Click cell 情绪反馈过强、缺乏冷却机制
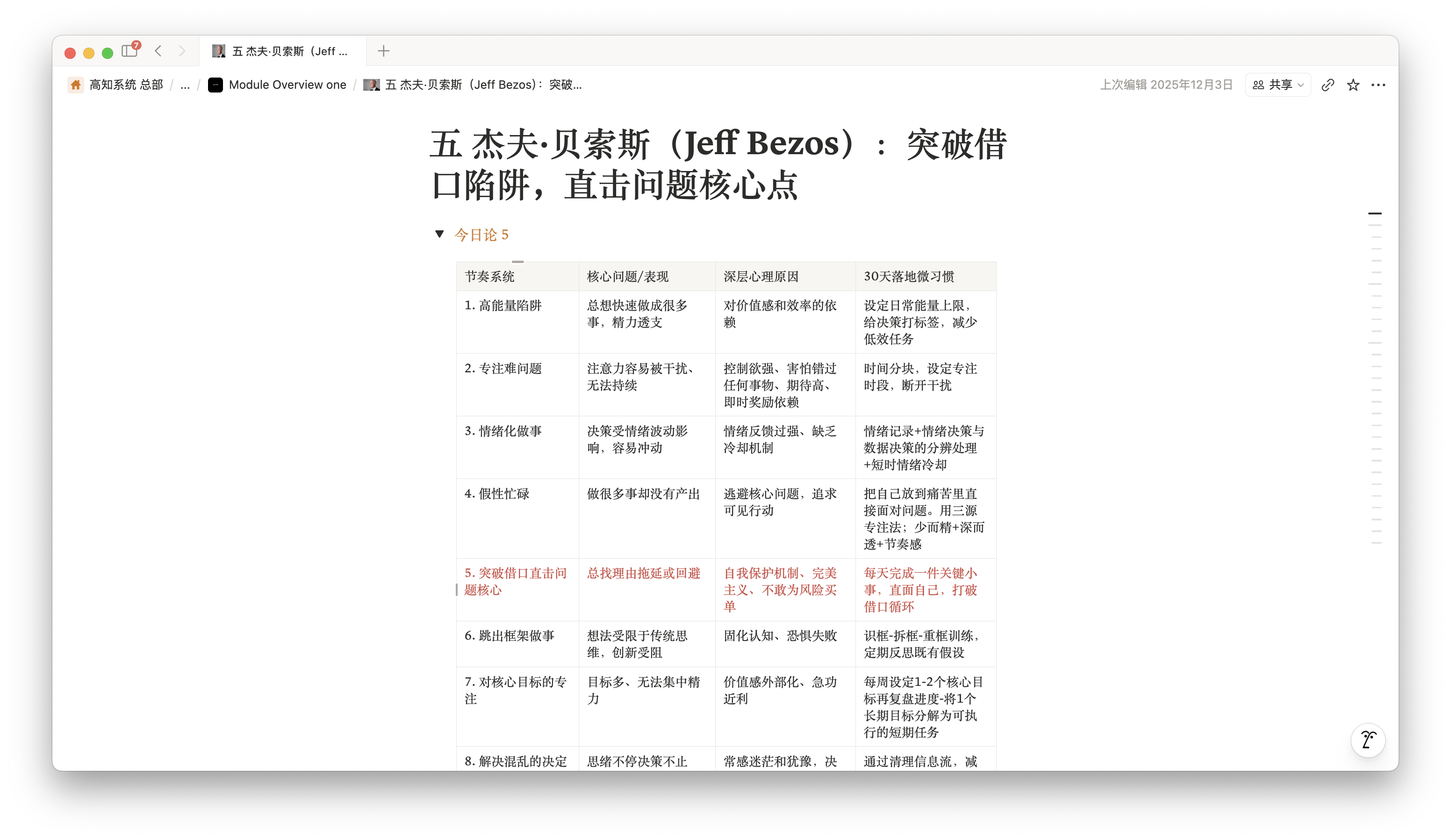This screenshot has height=840, width=1451. [785, 447]
